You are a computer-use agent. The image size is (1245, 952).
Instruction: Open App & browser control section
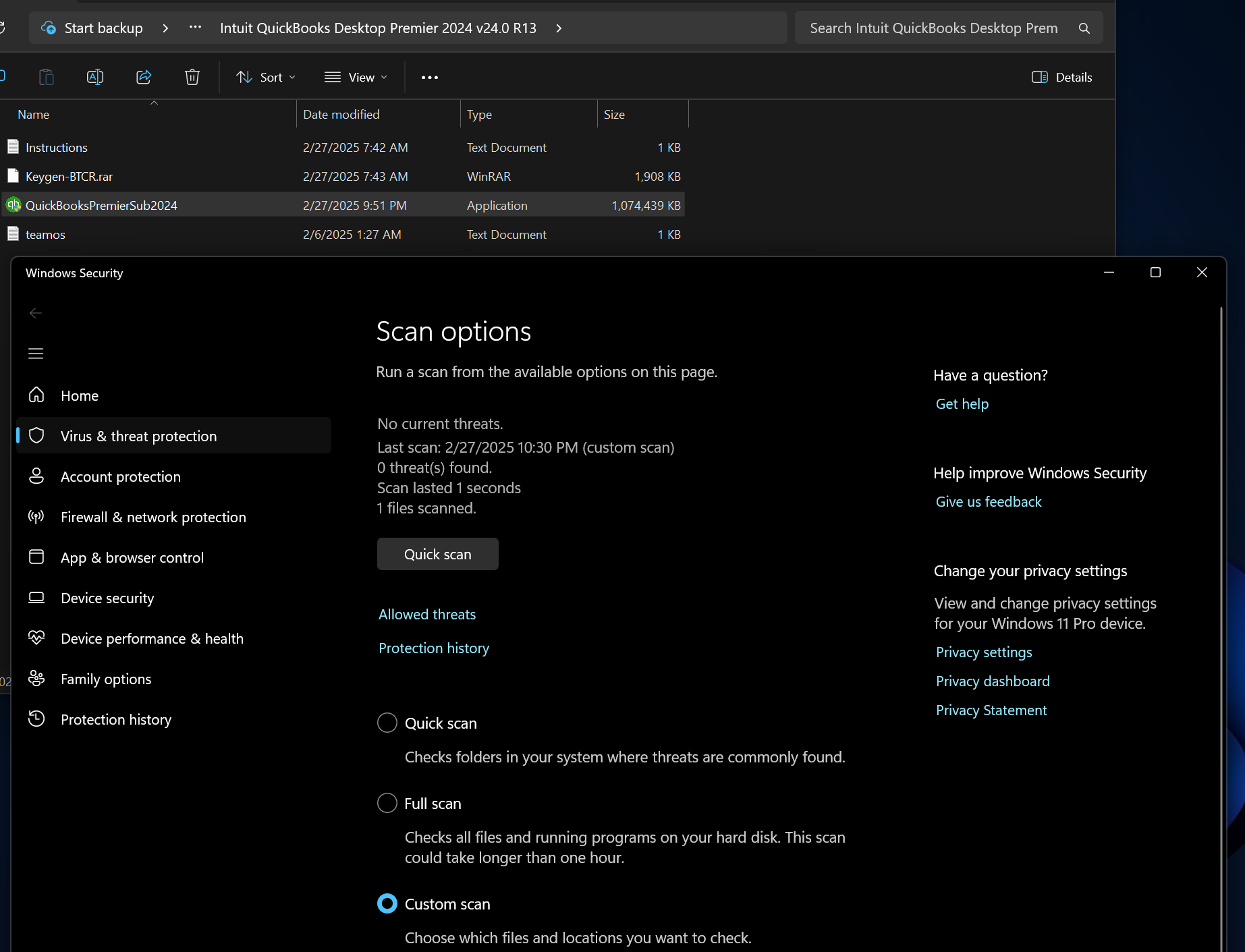point(174,557)
